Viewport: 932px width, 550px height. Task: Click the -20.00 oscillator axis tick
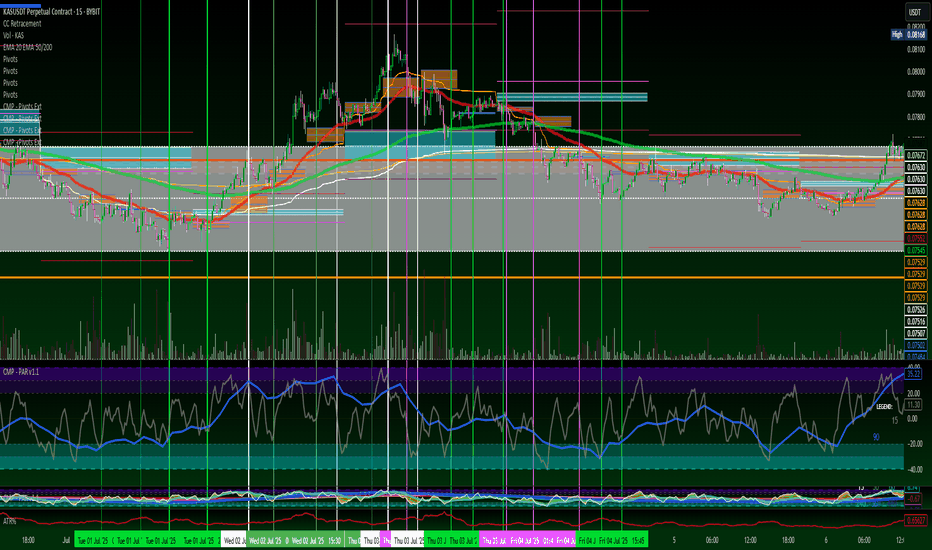pyautogui.click(x=913, y=444)
